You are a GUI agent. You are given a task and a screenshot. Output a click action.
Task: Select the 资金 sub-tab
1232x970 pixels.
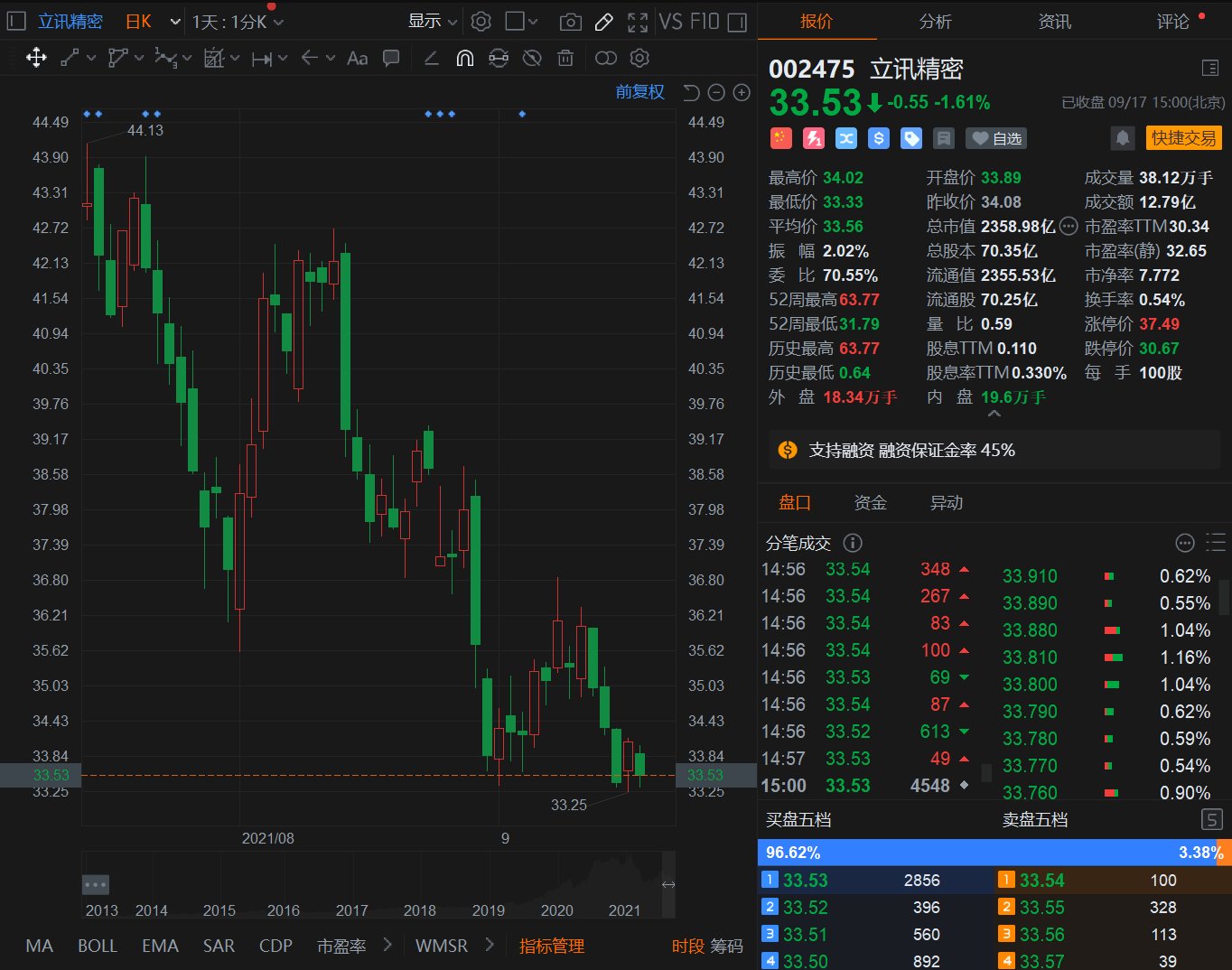tap(871, 503)
